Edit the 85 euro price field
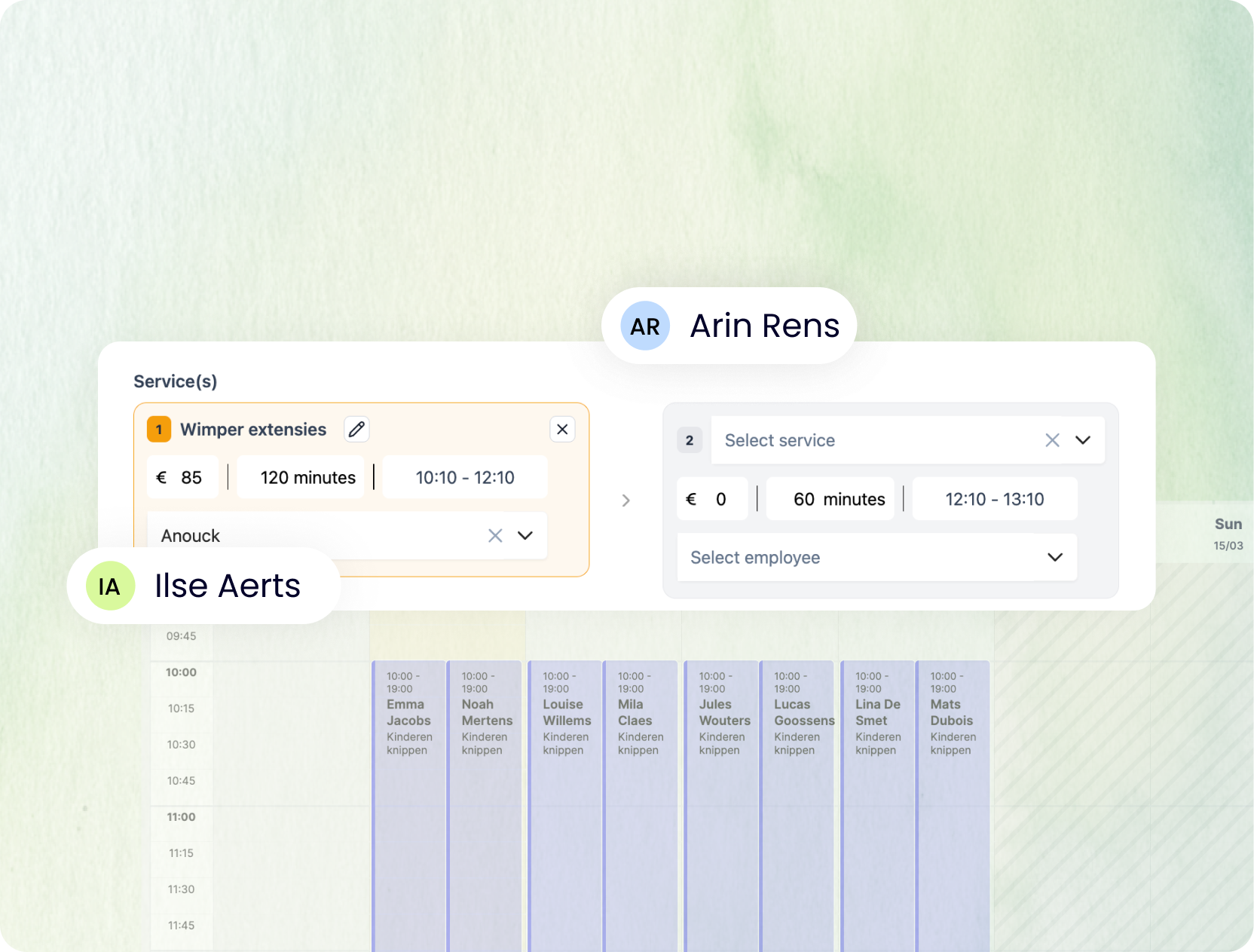 pos(182,477)
